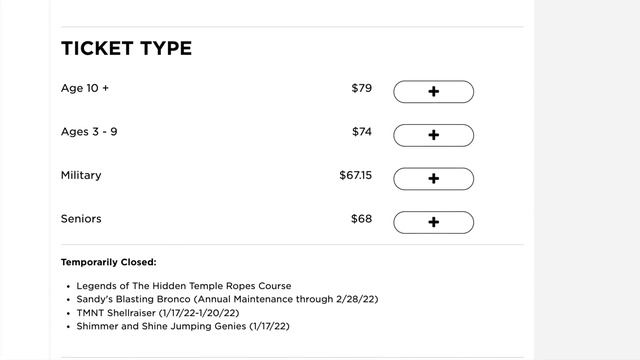Click Legends of The Hidden Temple Ropes Course

[x=184, y=286]
